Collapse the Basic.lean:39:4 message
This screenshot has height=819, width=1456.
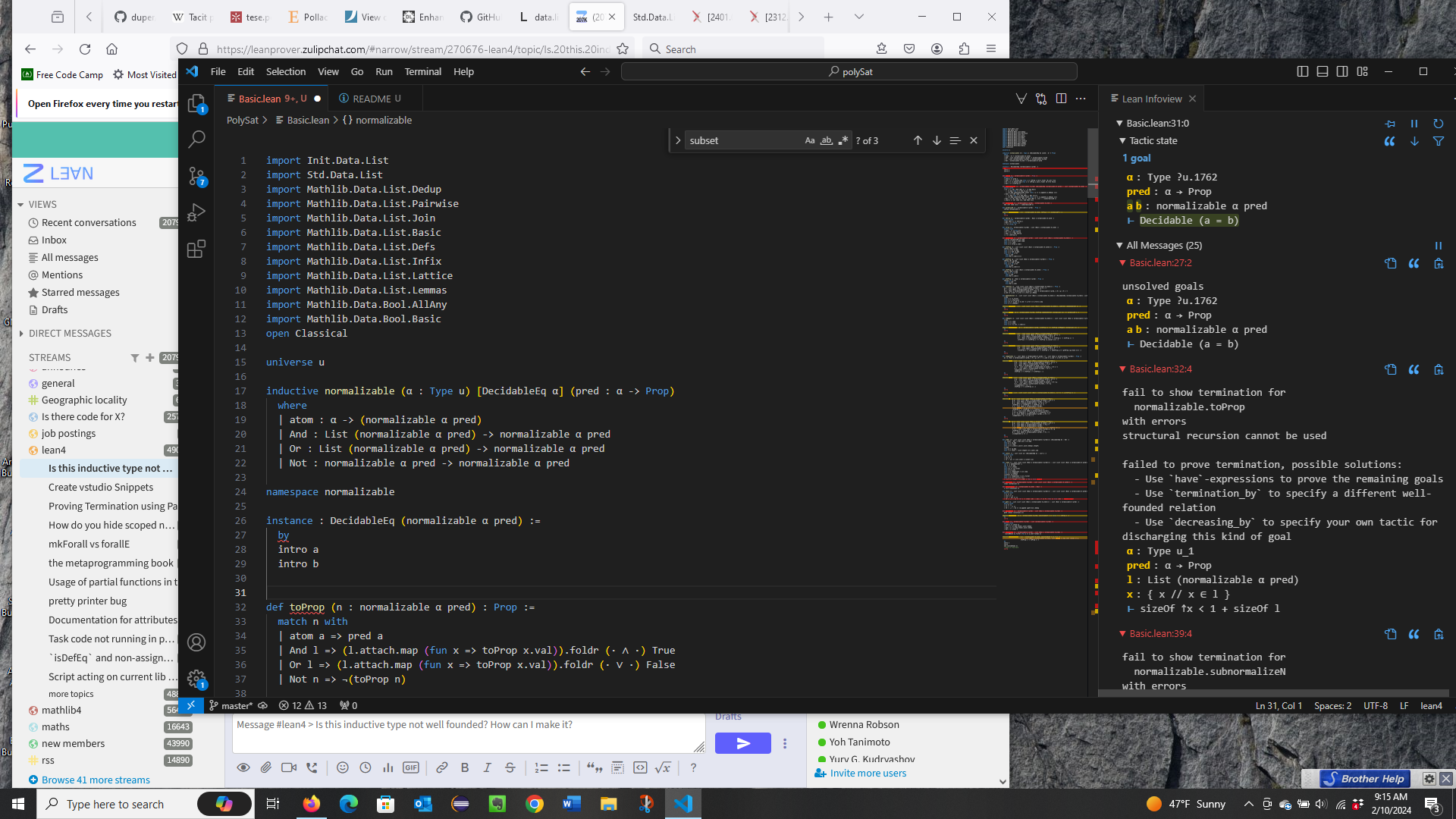tap(1123, 634)
